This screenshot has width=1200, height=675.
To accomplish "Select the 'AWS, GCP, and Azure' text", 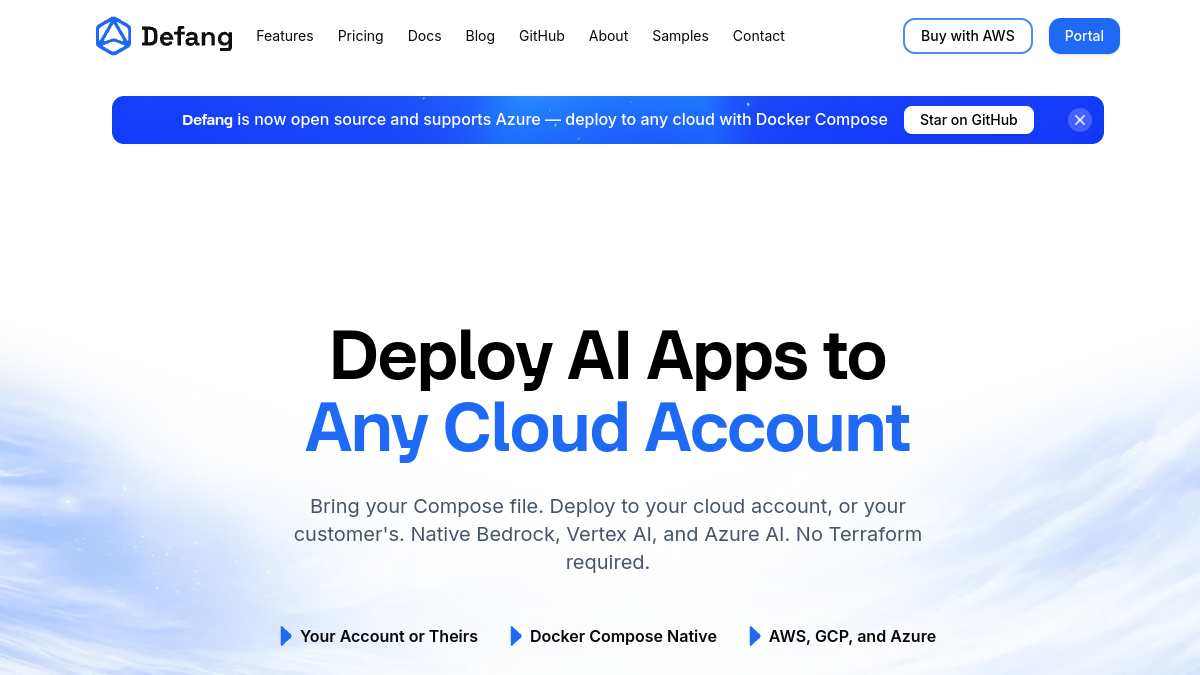I will point(852,636).
